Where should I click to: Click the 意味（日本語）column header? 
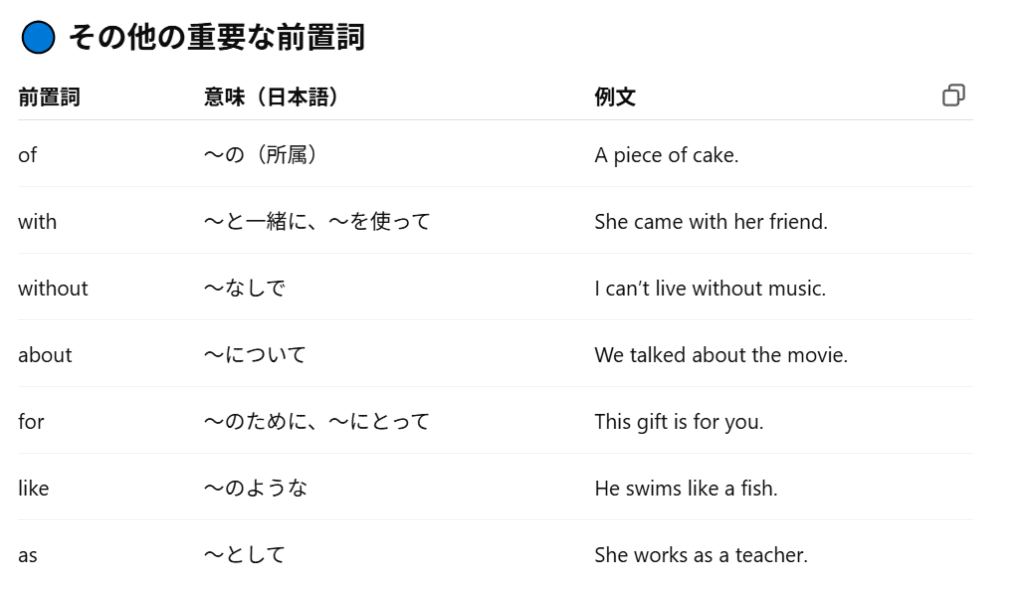pyautogui.click(x=271, y=97)
